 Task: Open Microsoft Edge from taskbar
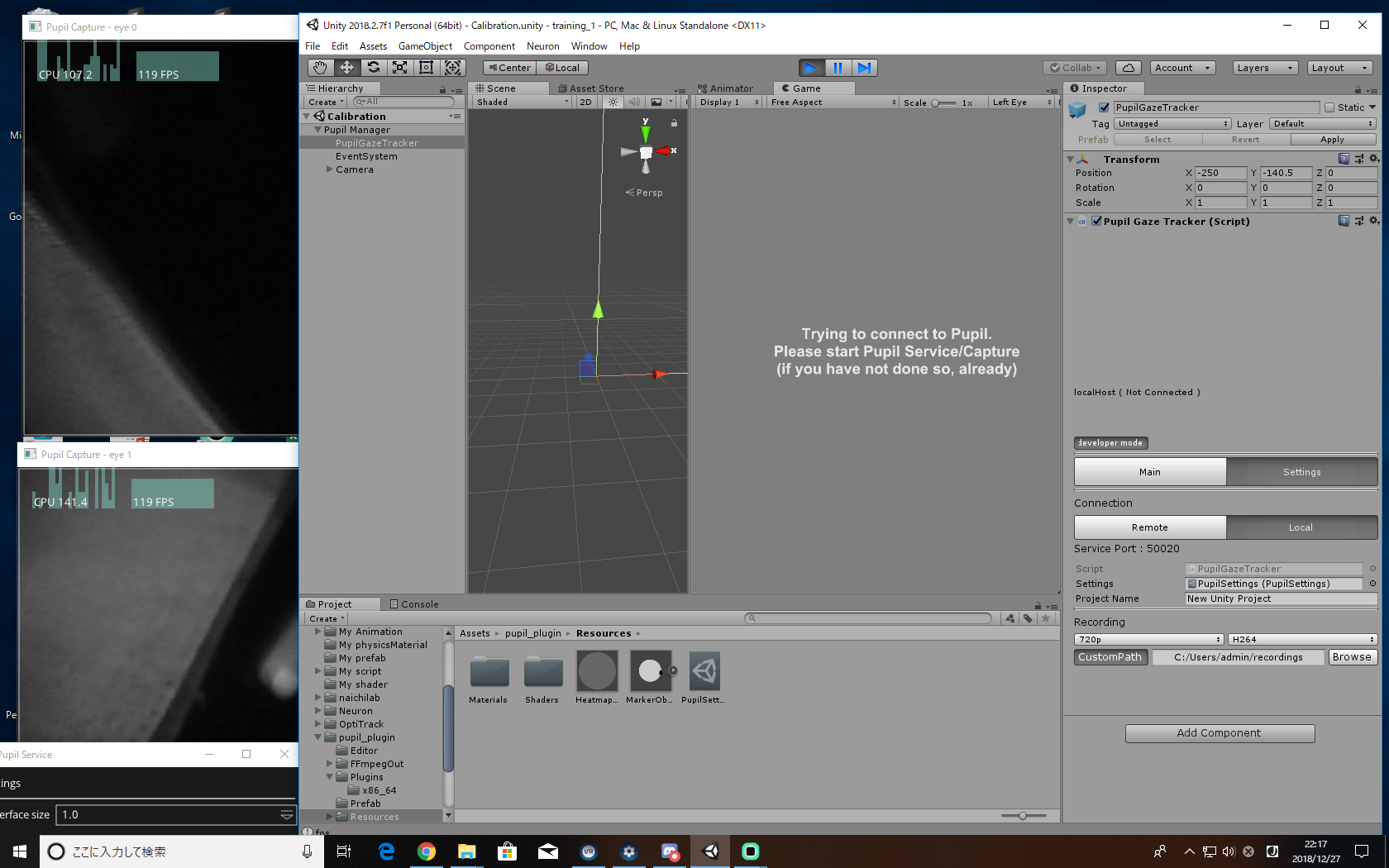[386, 851]
